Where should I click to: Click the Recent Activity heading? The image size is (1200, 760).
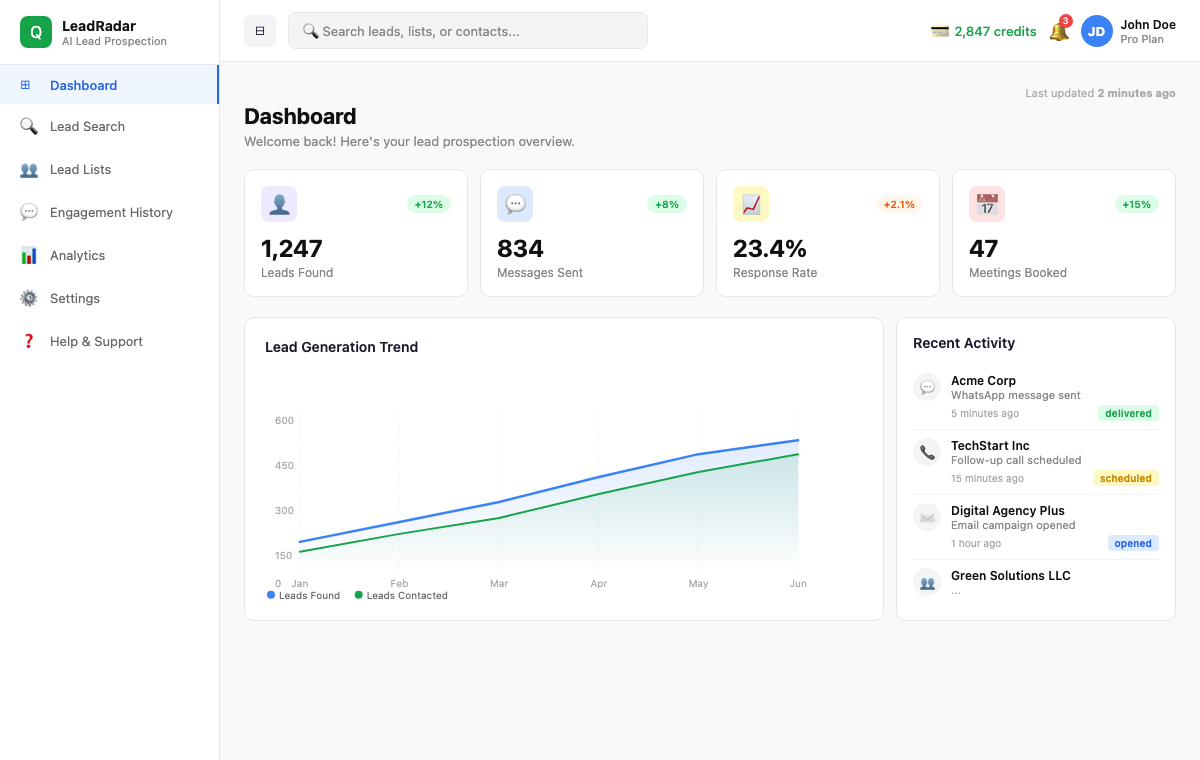coord(964,343)
